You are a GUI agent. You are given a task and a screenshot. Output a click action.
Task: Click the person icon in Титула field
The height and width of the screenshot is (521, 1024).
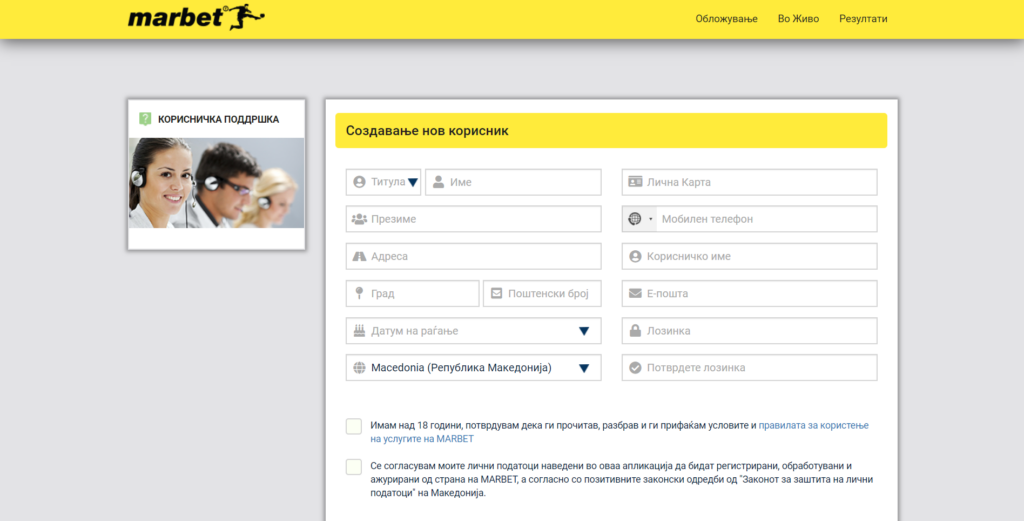pyautogui.click(x=359, y=182)
